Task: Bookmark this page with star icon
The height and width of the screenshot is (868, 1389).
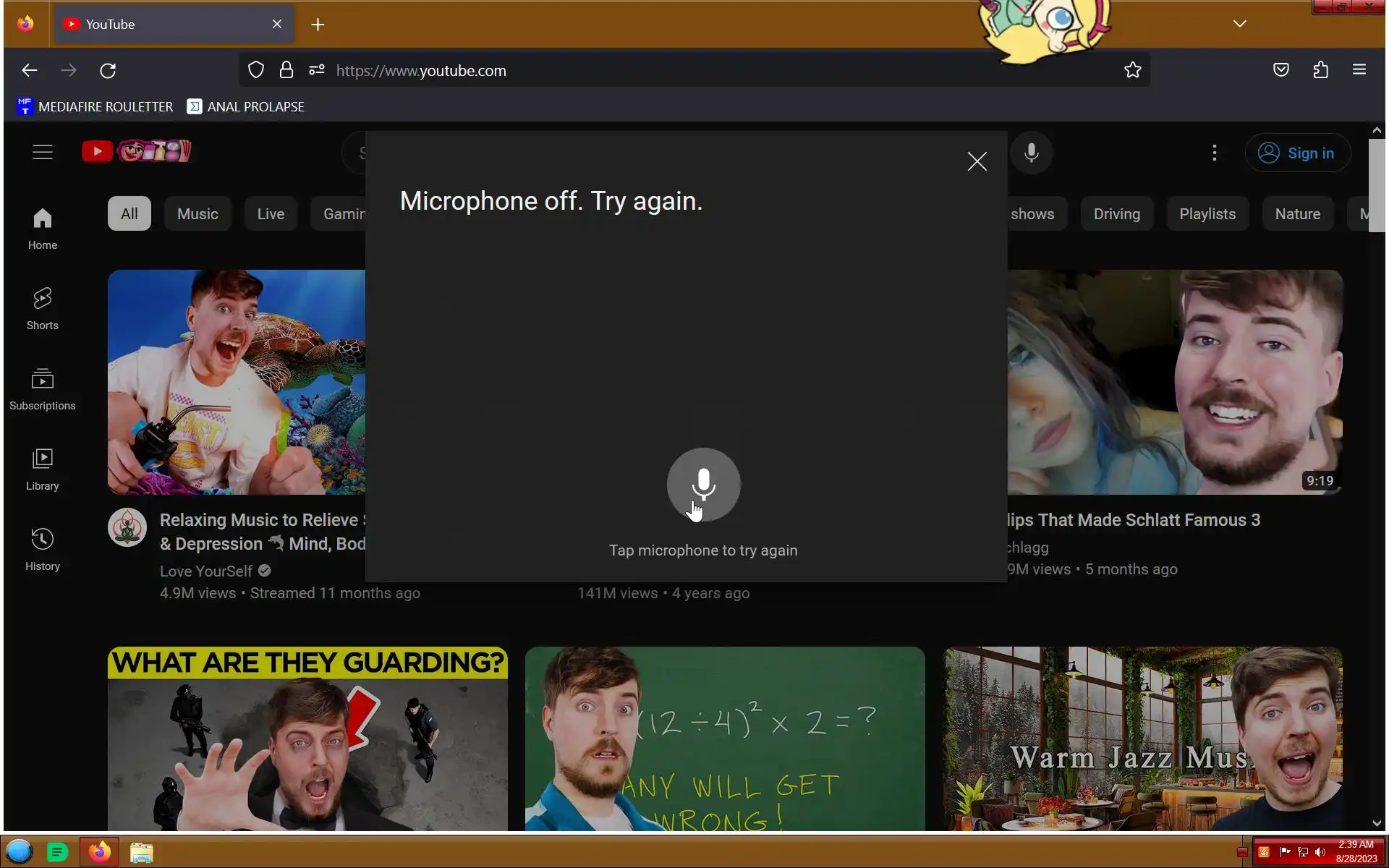Action: (1132, 70)
